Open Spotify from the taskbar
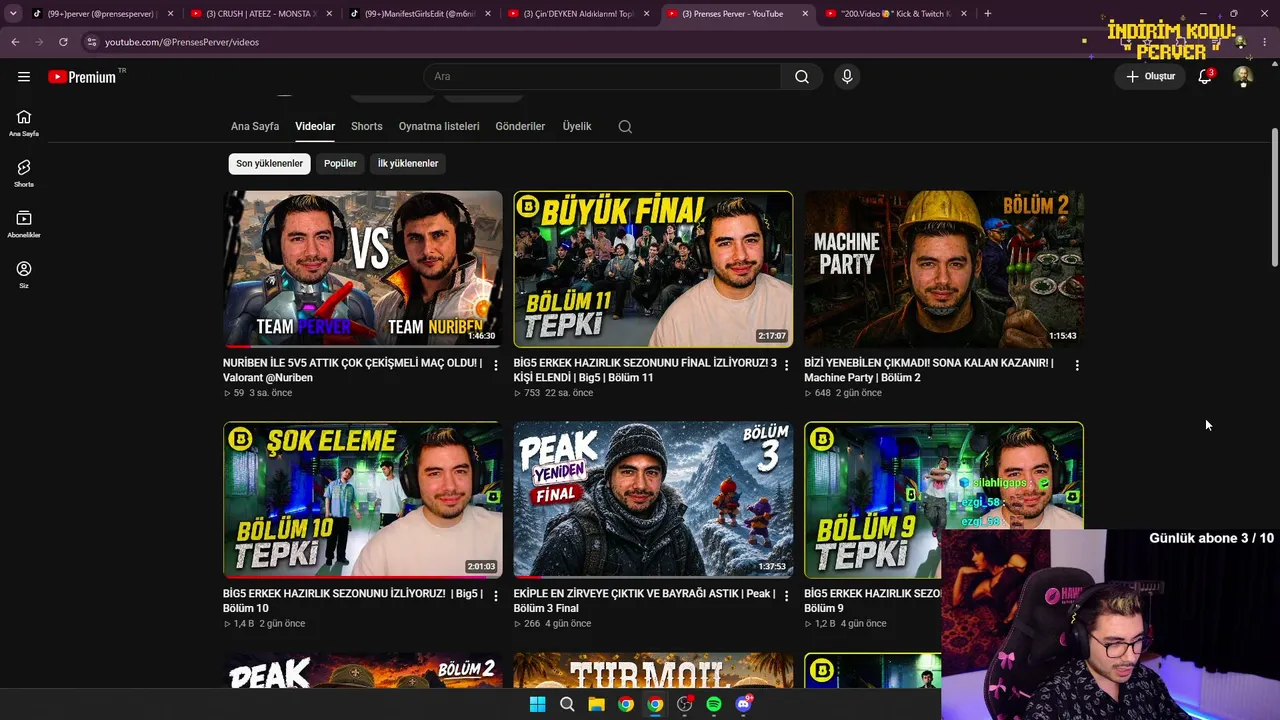This screenshot has width=1280, height=720. (714, 704)
